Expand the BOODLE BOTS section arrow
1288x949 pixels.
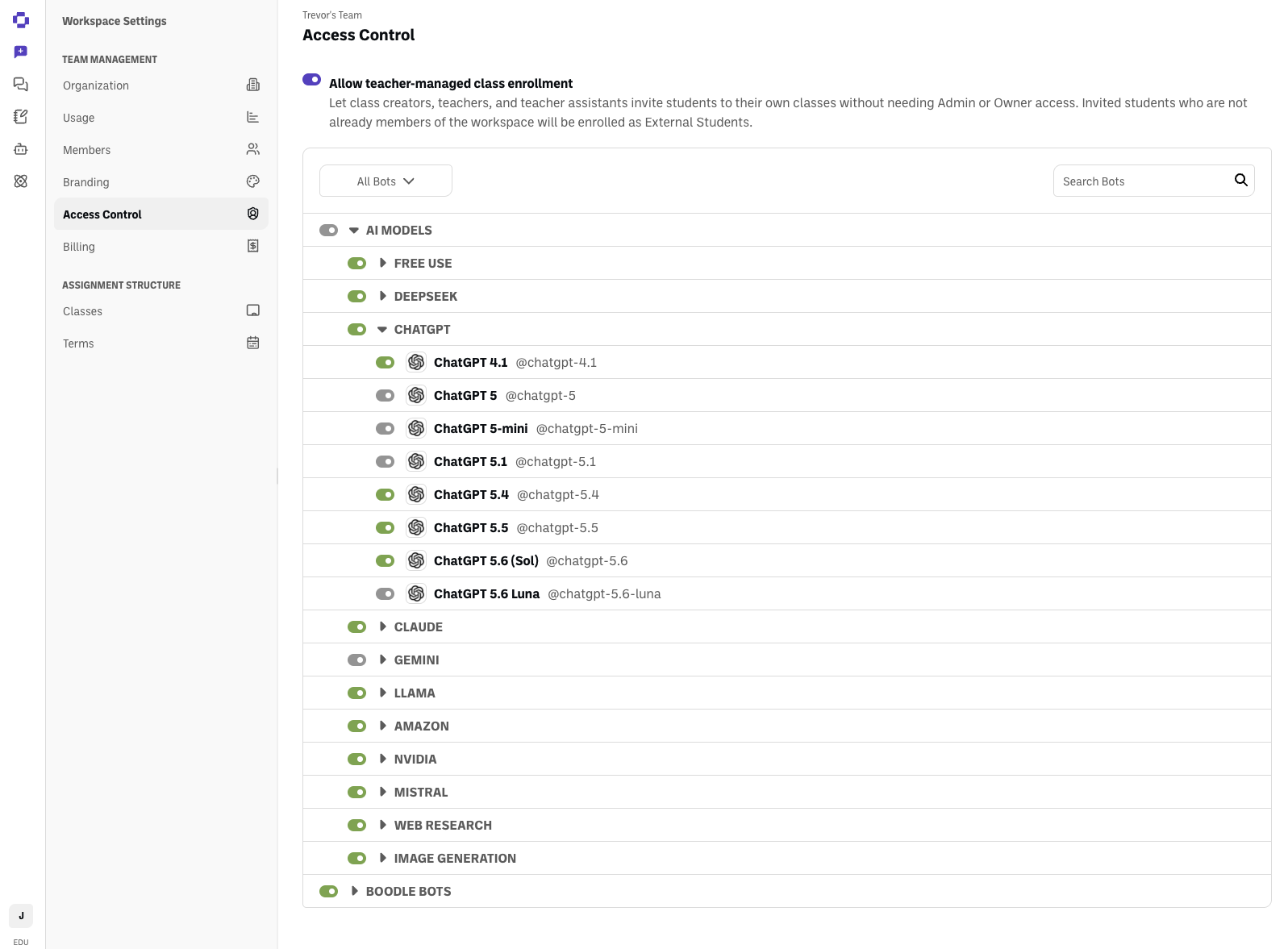(x=354, y=891)
